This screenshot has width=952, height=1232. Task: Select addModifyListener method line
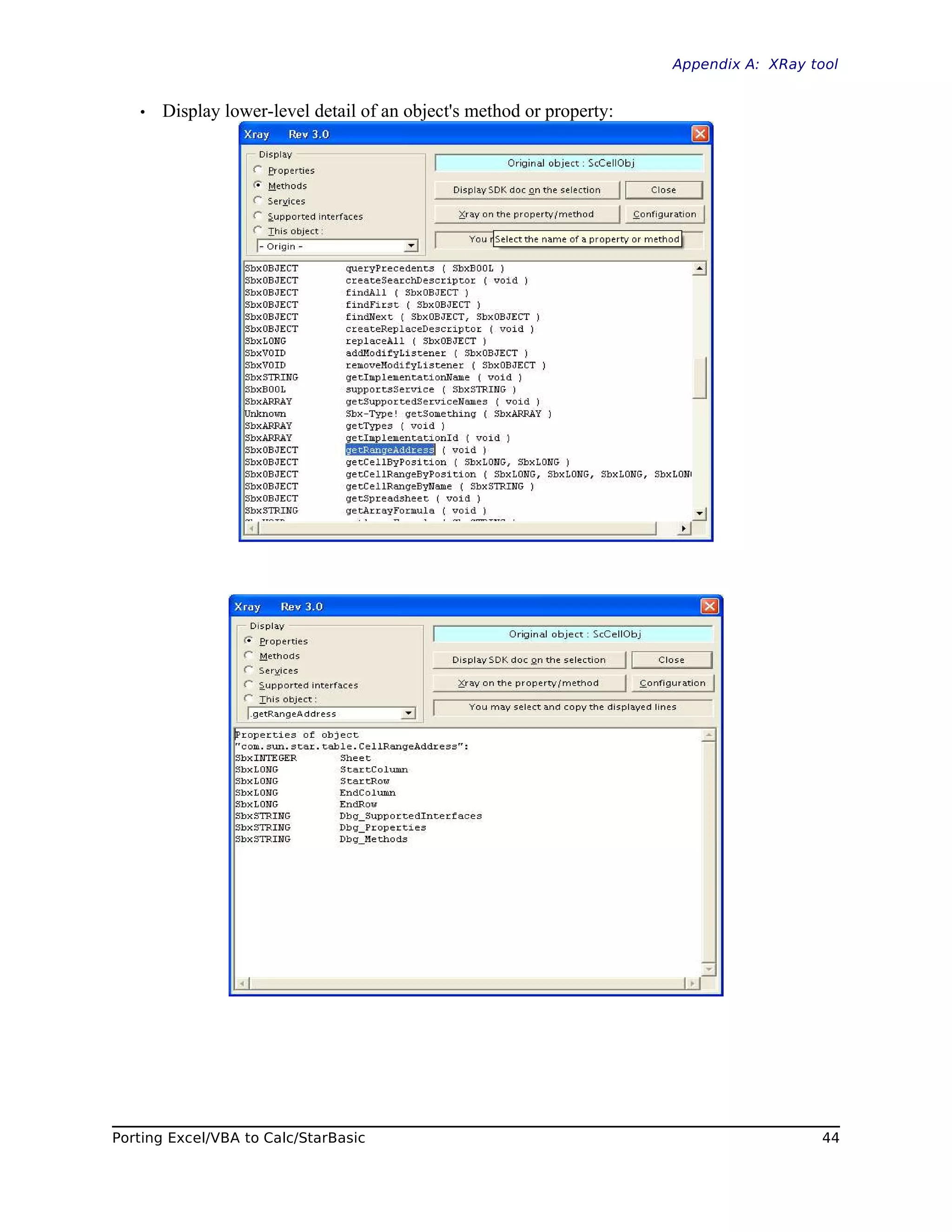[x=386, y=353]
